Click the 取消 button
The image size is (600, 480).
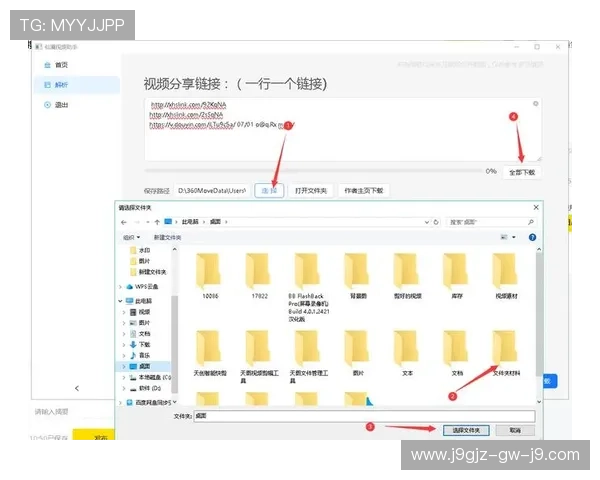coord(515,430)
